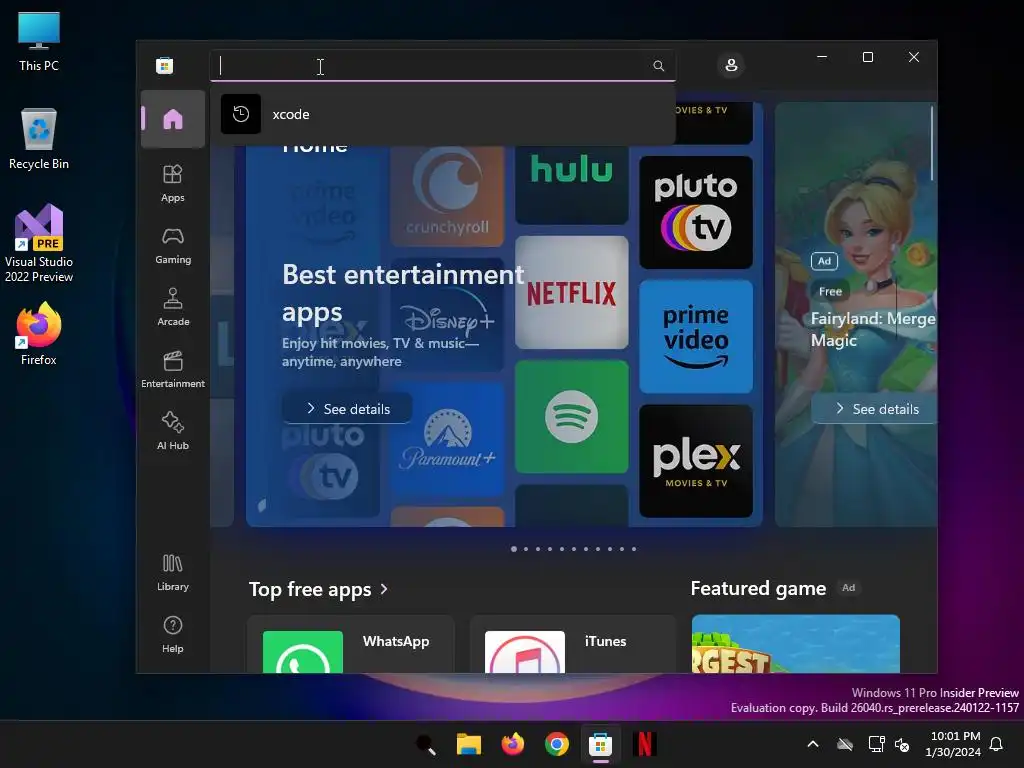Open the Entertainment sidebar section

coord(172,369)
